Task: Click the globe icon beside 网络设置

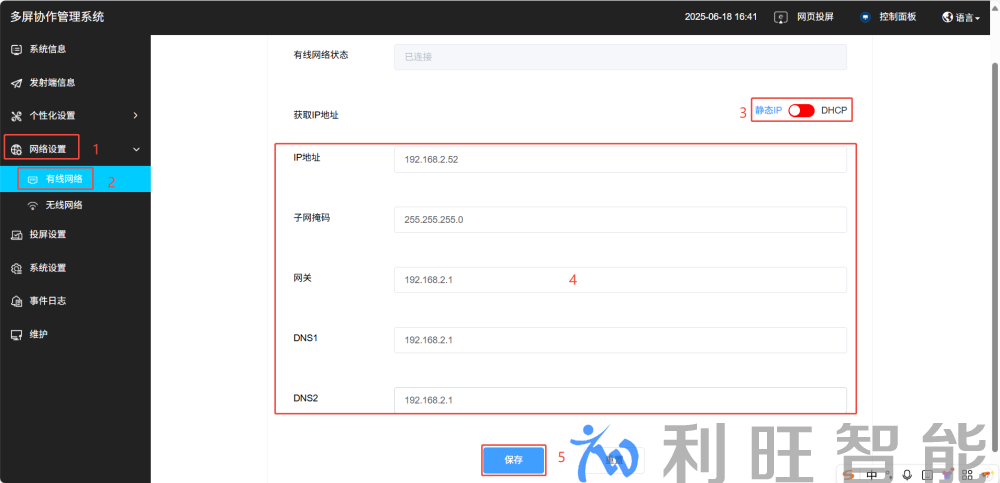Action: coord(17,150)
